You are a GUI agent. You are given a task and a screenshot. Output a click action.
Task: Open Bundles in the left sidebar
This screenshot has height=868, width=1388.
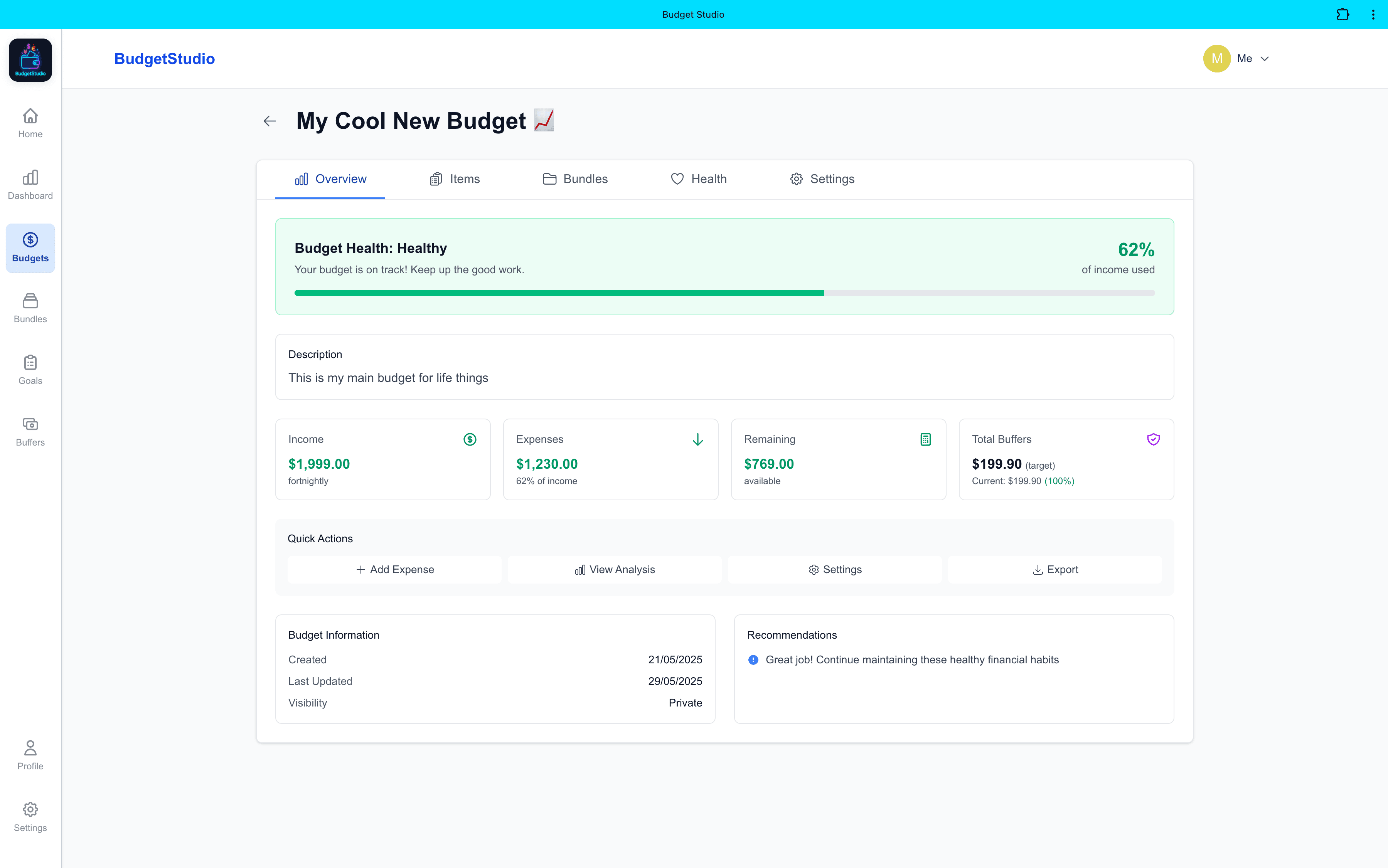(x=30, y=308)
